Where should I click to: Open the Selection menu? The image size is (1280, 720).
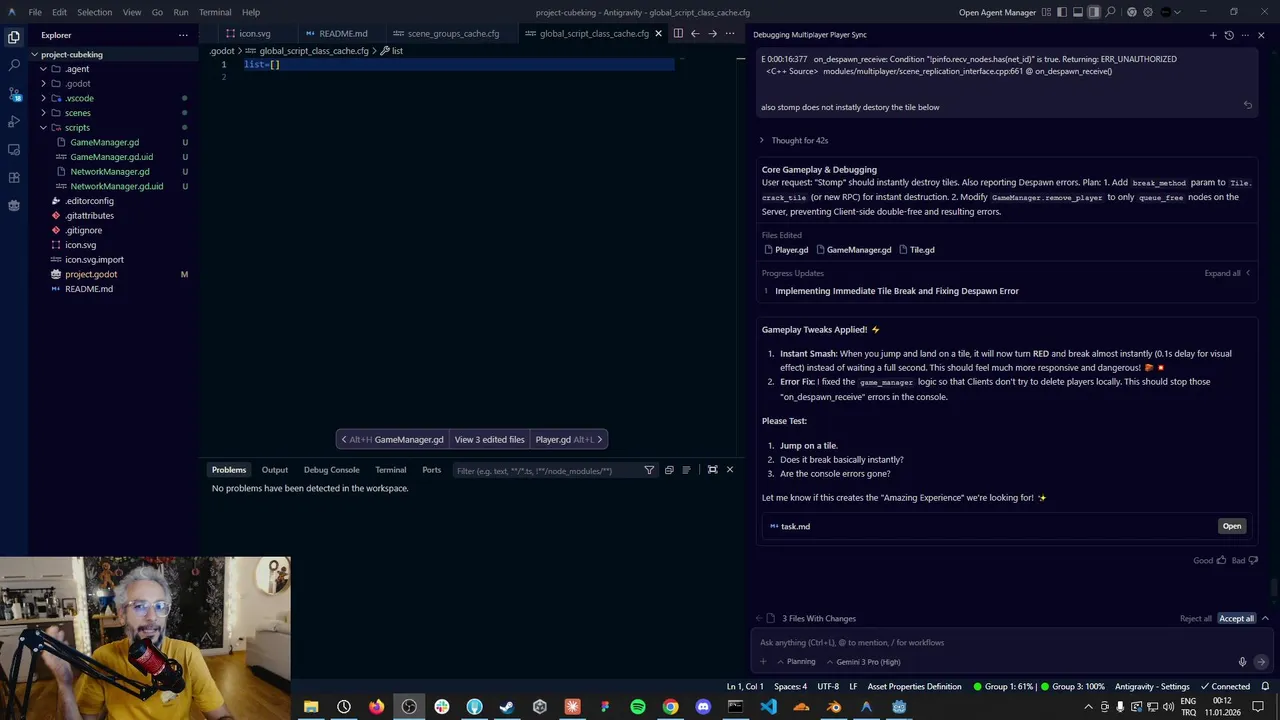point(95,12)
